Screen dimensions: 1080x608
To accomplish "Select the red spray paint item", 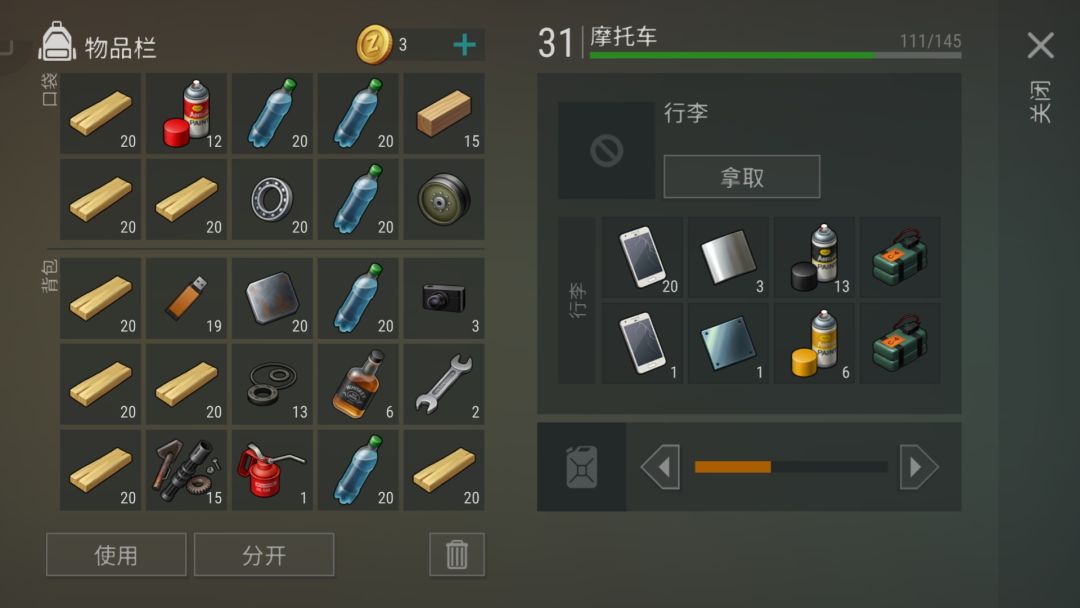I will [x=186, y=113].
